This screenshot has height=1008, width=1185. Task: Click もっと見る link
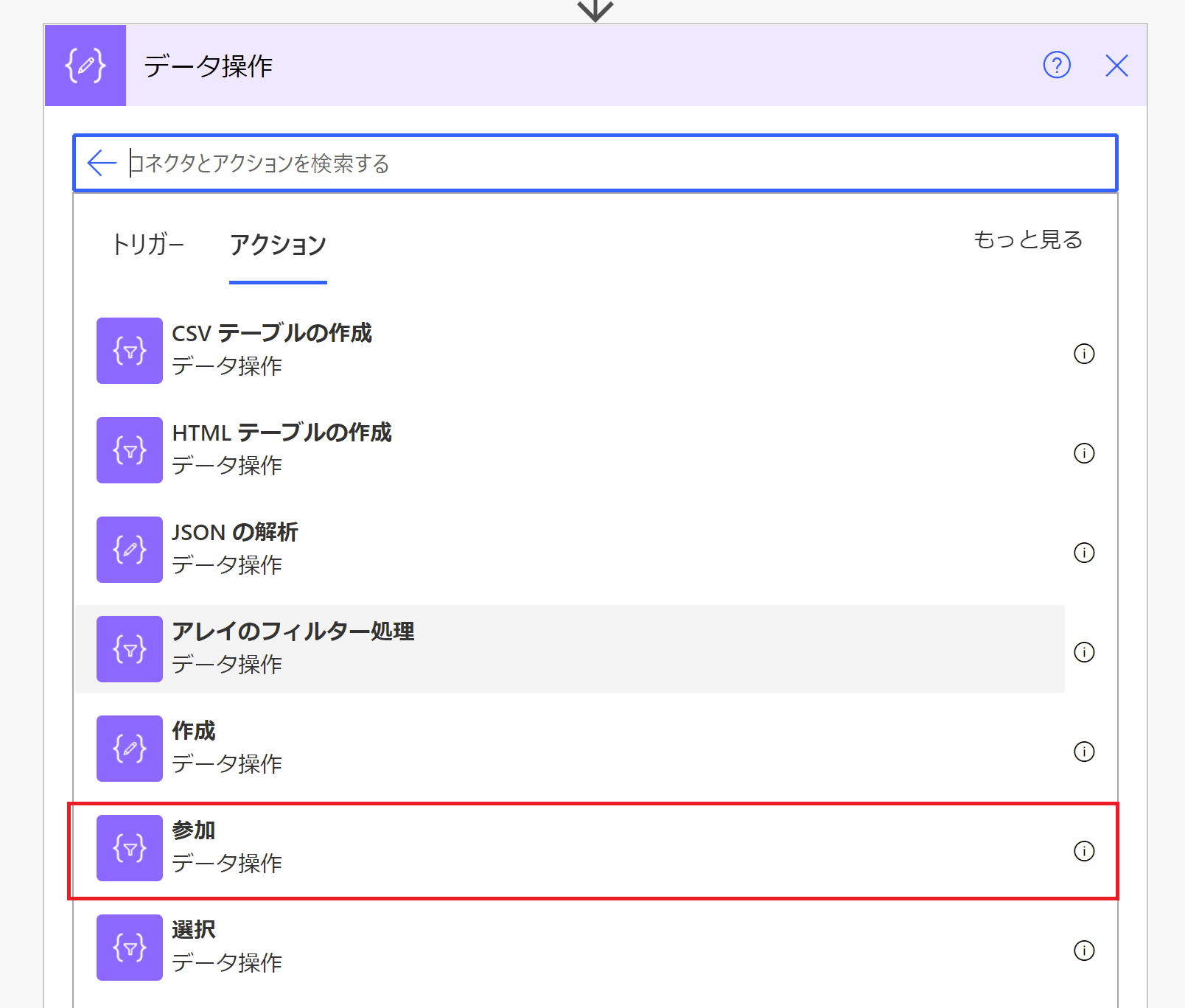(1028, 239)
